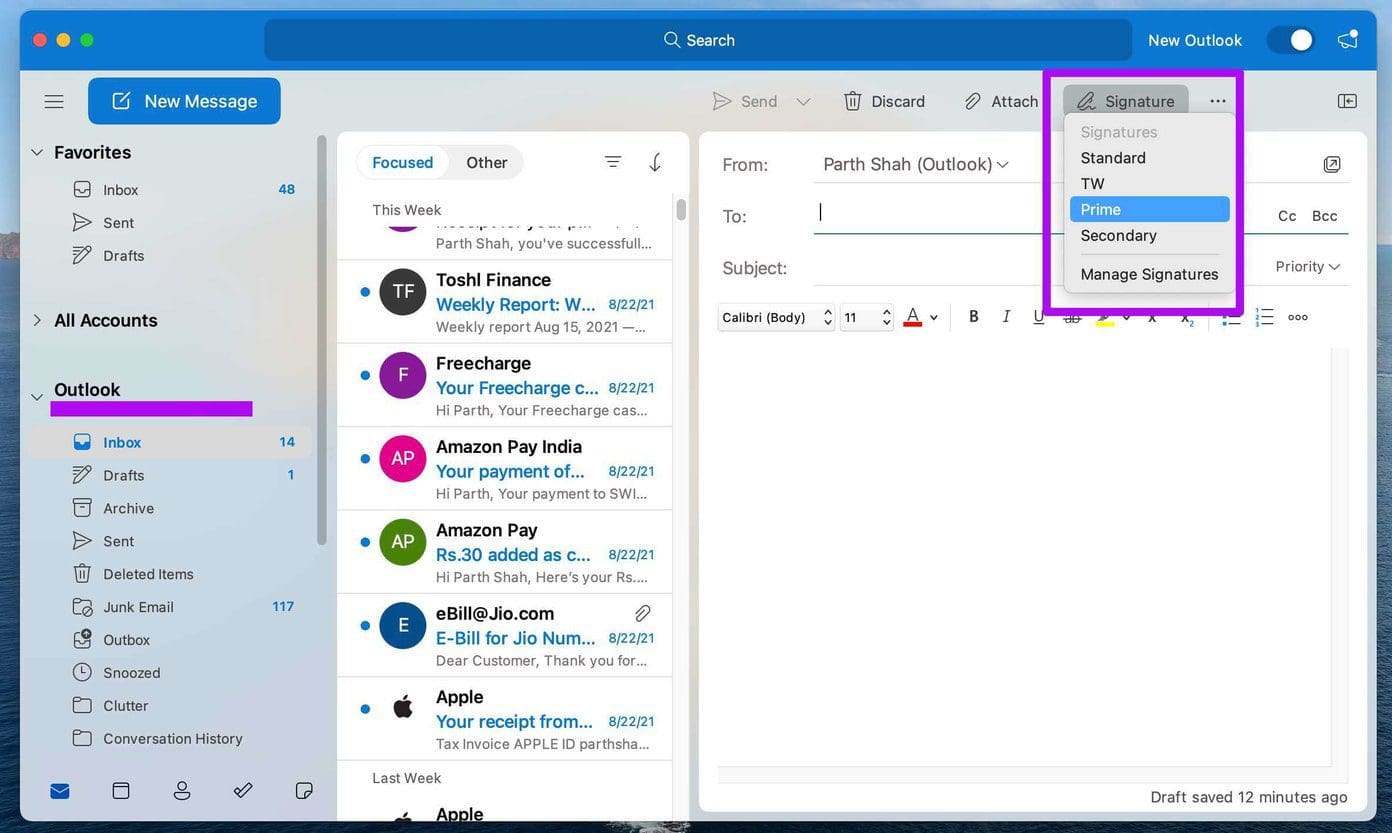Open Notes icon in sidebar
1392x833 pixels.
(x=304, y=791)
